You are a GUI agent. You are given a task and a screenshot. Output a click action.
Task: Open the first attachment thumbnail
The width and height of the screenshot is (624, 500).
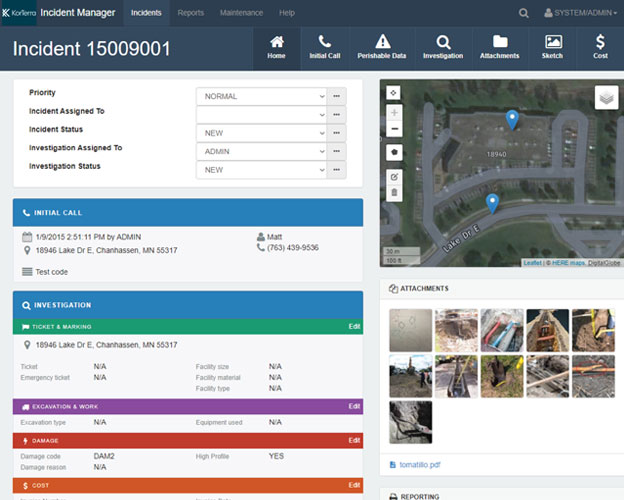coord(410,330)
